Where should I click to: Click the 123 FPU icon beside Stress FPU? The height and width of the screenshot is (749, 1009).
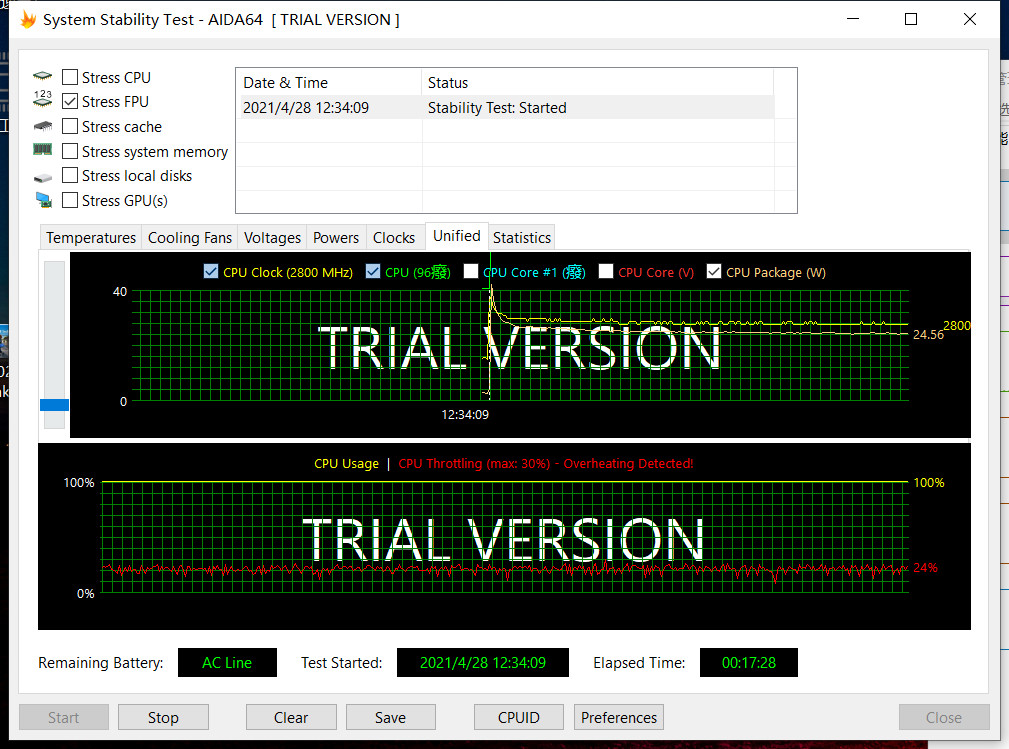click(x=42, y=98)
